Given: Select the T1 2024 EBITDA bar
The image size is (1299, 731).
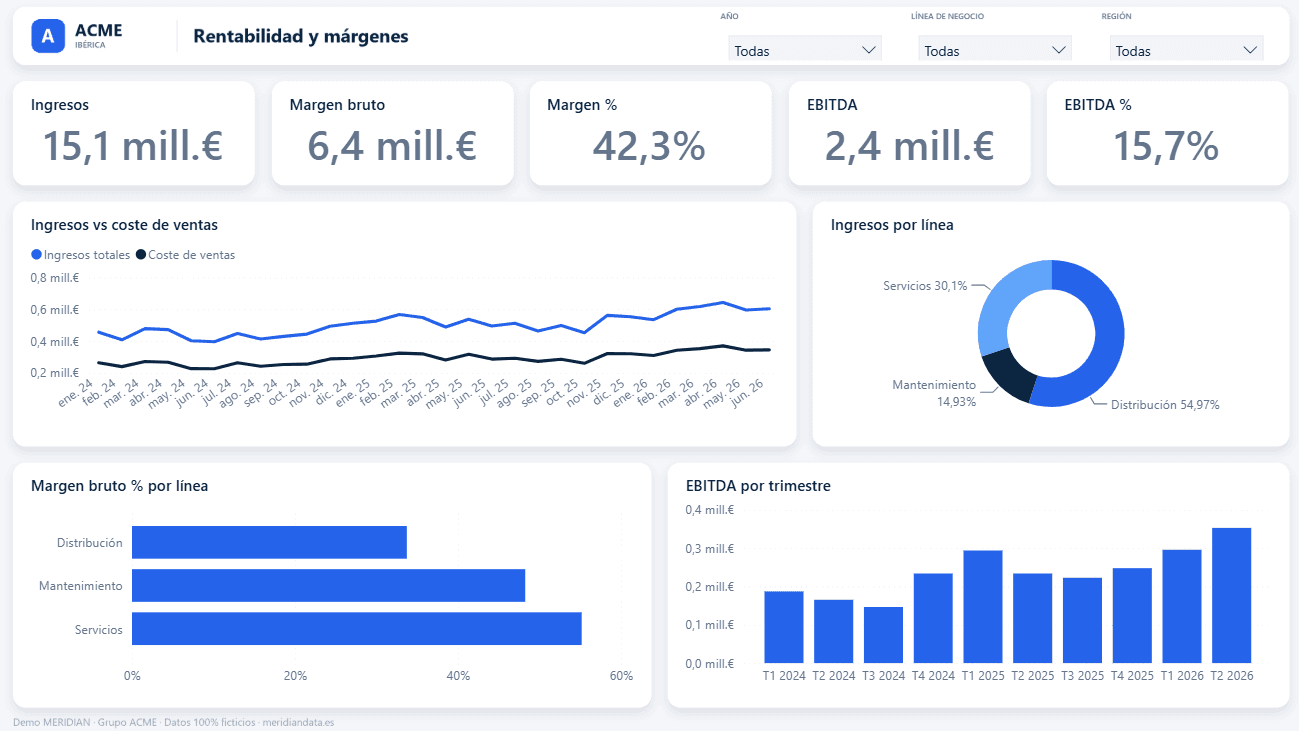Looking at the screenshot, I should coord(784,627).
